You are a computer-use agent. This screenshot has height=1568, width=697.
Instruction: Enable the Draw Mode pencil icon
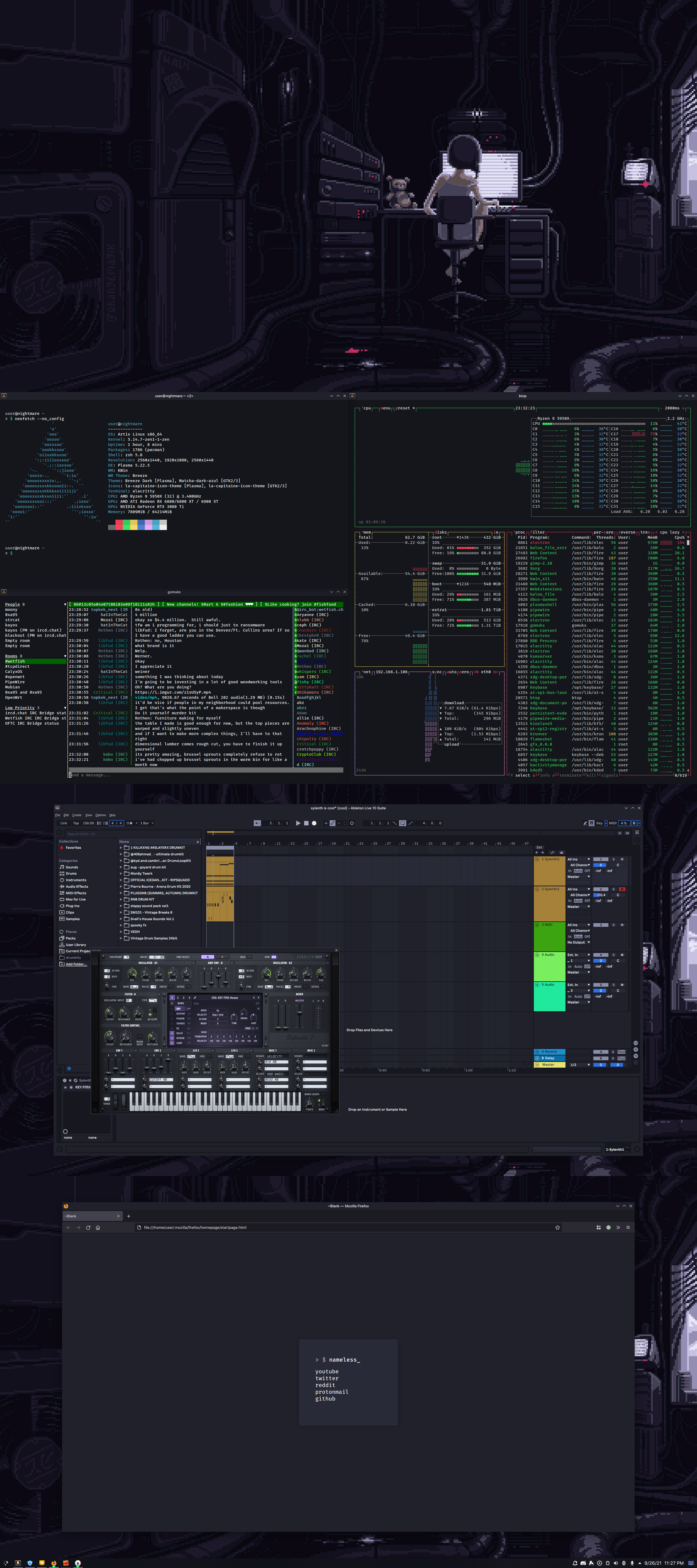click(585, 823)
